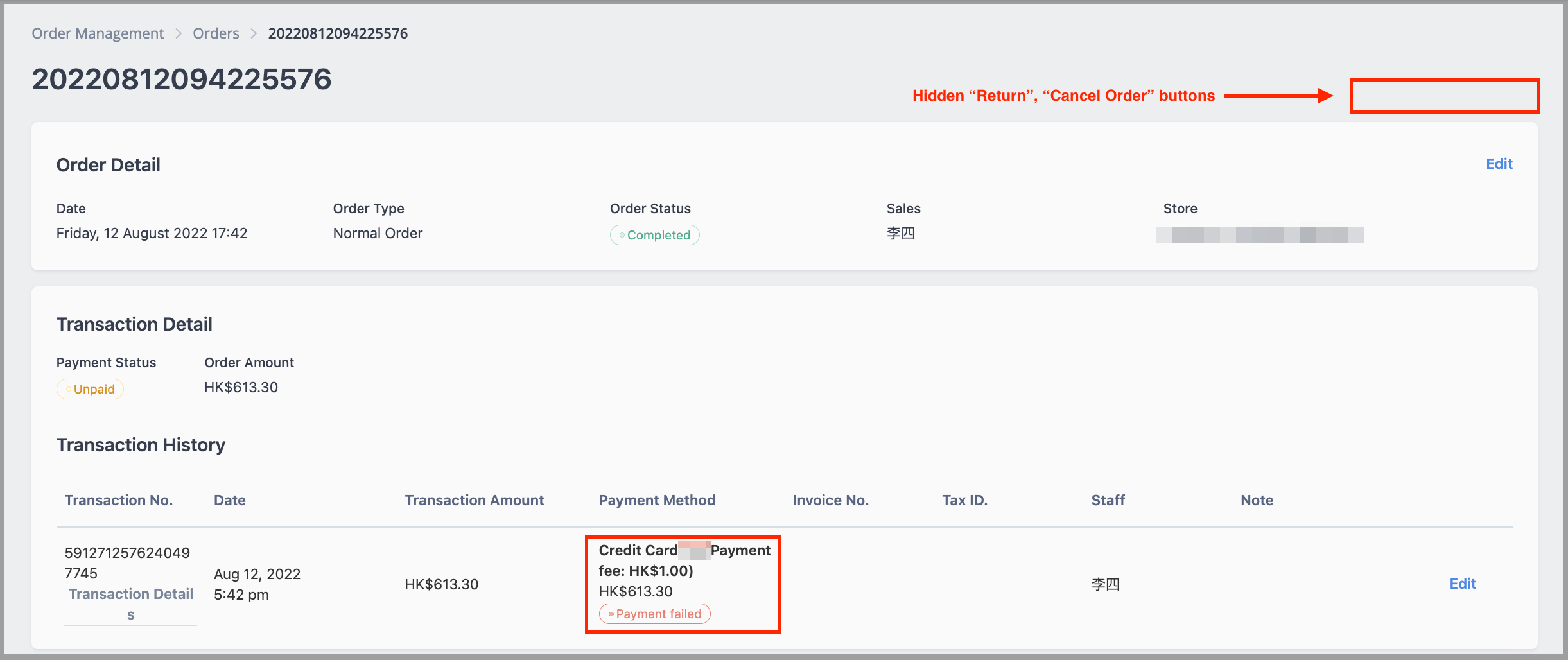This screenshot has width=1568, height=660.
Task: Select the Order Detail heading
Action: coord(109,165)
